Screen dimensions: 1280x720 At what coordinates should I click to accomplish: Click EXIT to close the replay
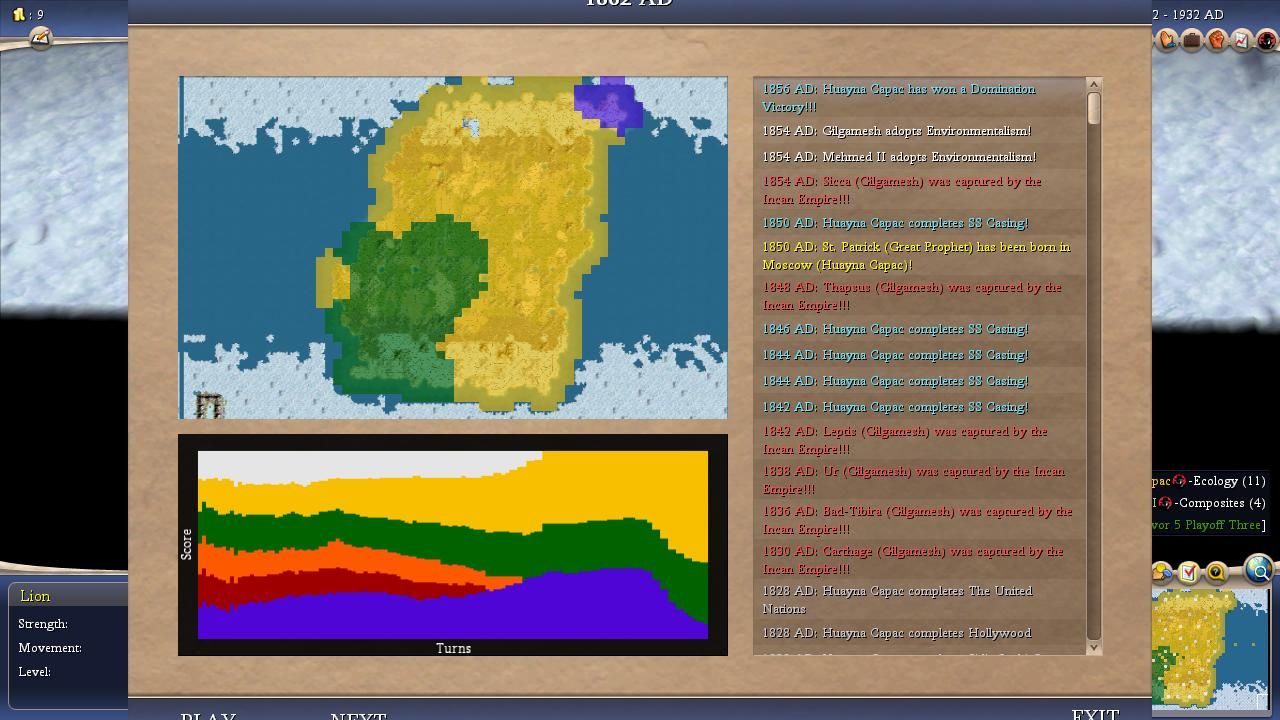pyautogui.click(x=1095, y=714)
